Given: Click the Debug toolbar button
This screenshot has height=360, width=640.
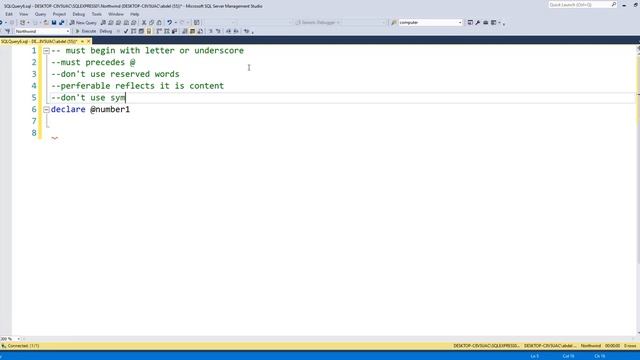Looking at the screenshot, I should [106, 31].
